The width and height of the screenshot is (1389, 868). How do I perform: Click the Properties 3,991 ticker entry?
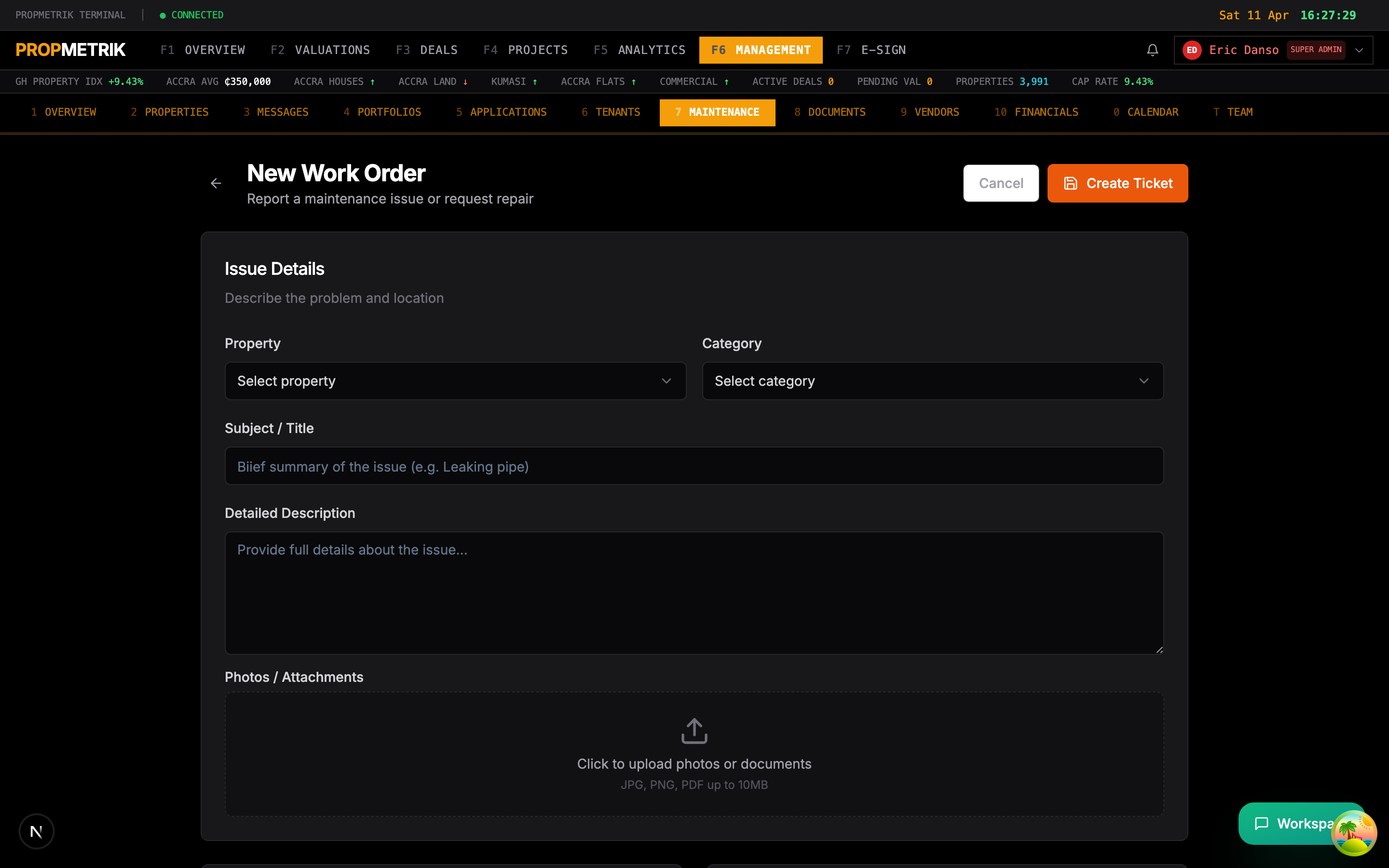point(1002,81)
